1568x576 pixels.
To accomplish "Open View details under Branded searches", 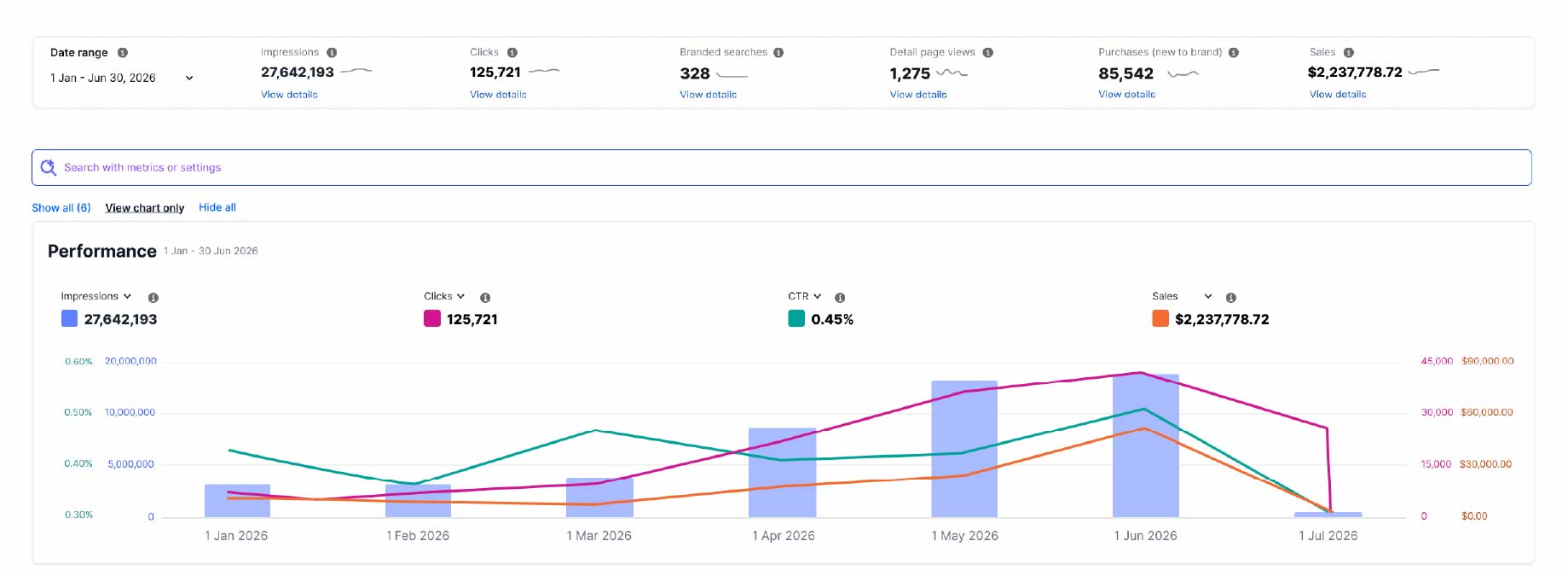I will point(708,95).
